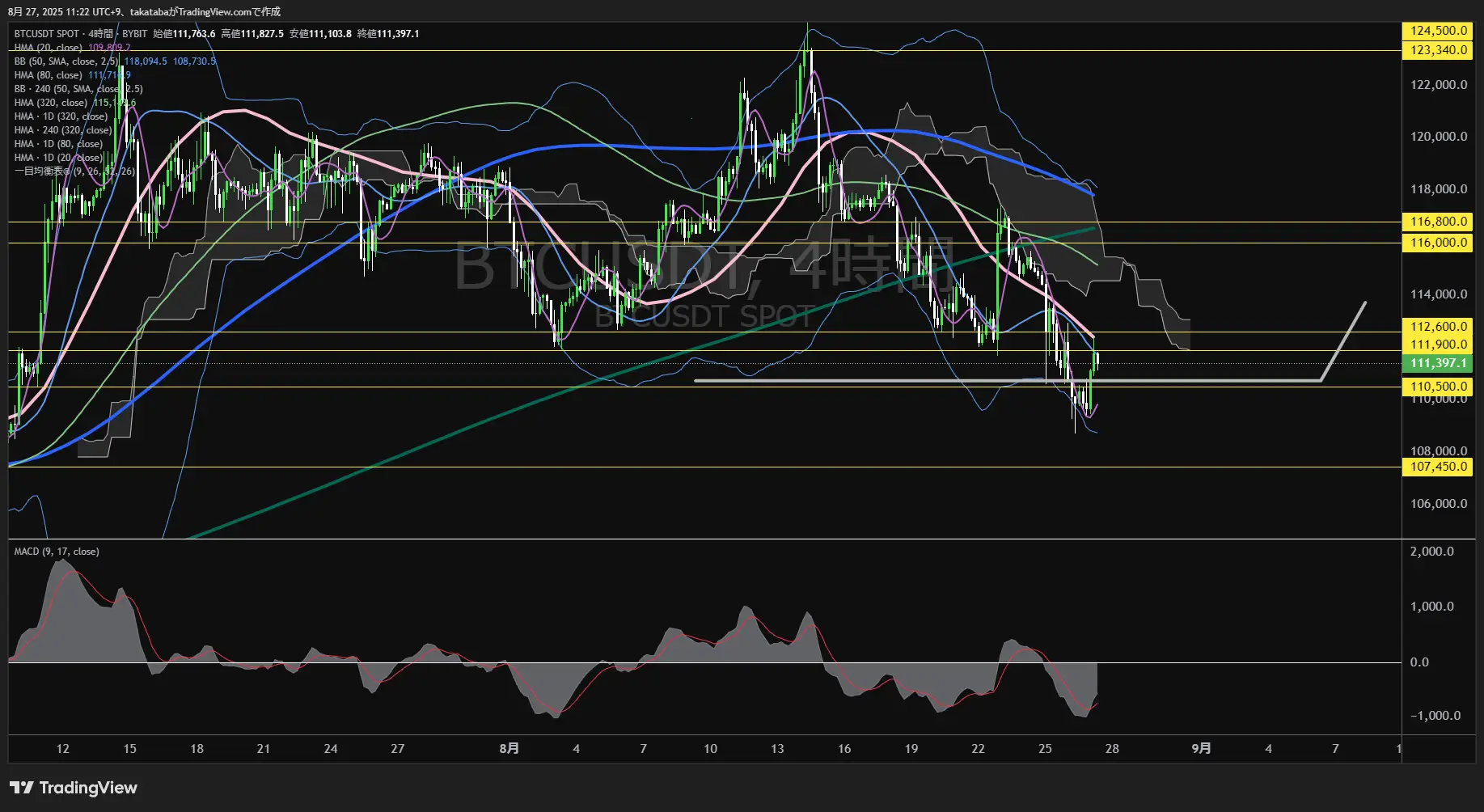The width and height of the screenshot is (1484, 812).
Task: Click date 27 on the time axis
Action: 398,749
